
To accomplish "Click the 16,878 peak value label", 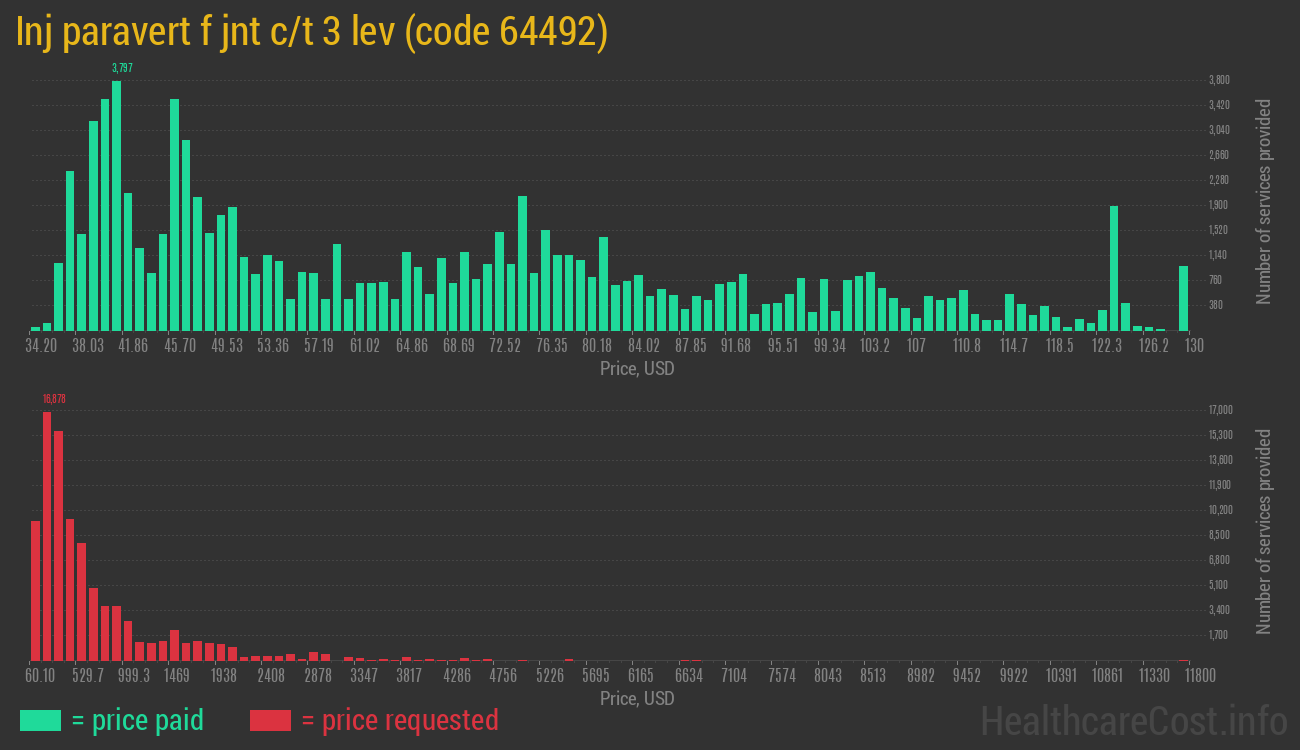I will [54, 399].
